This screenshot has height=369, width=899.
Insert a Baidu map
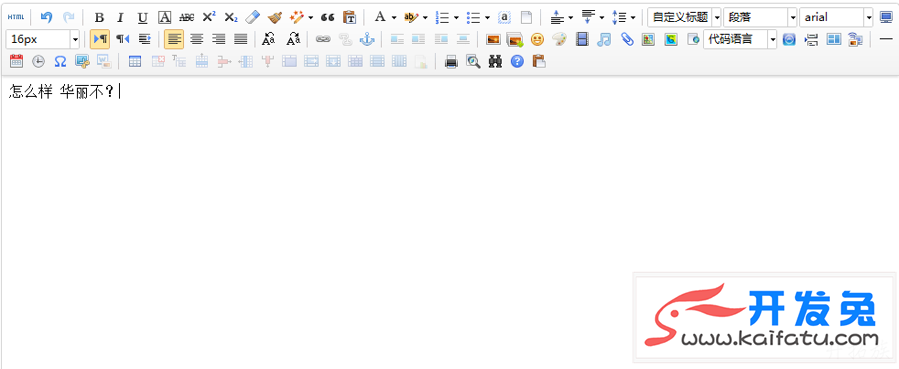(648, 39)
